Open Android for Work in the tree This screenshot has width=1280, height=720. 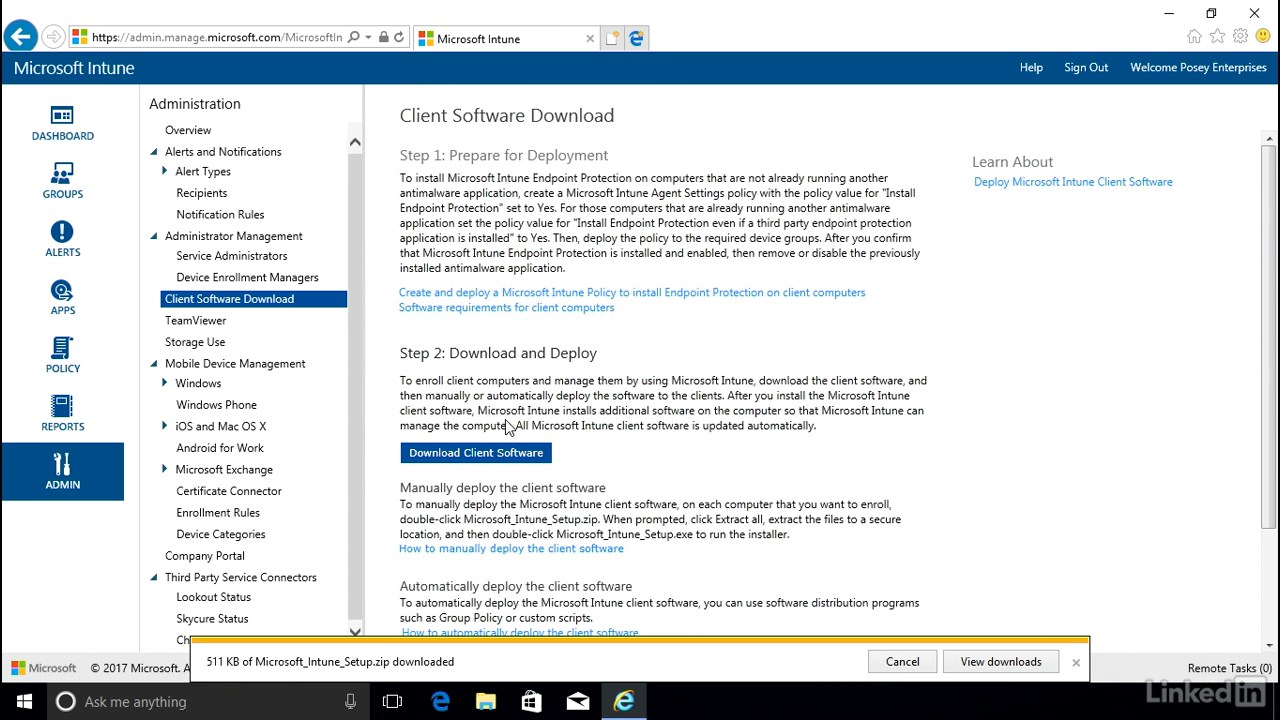pyautogui.click(x=220, y=448)
